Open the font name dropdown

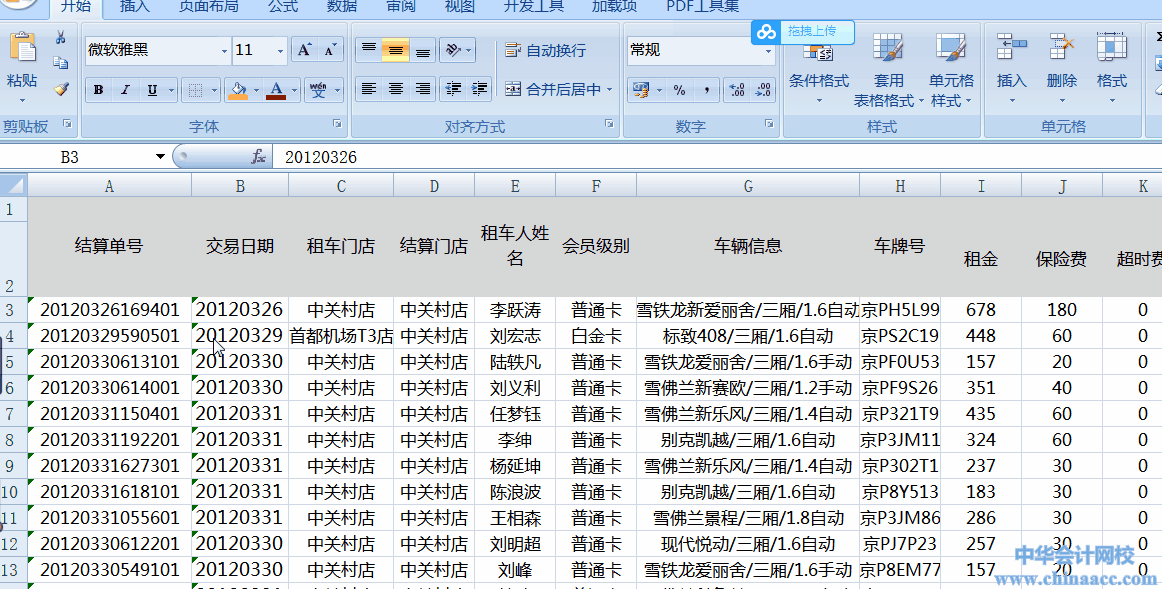pyautogui.click(x=225, y=49)
